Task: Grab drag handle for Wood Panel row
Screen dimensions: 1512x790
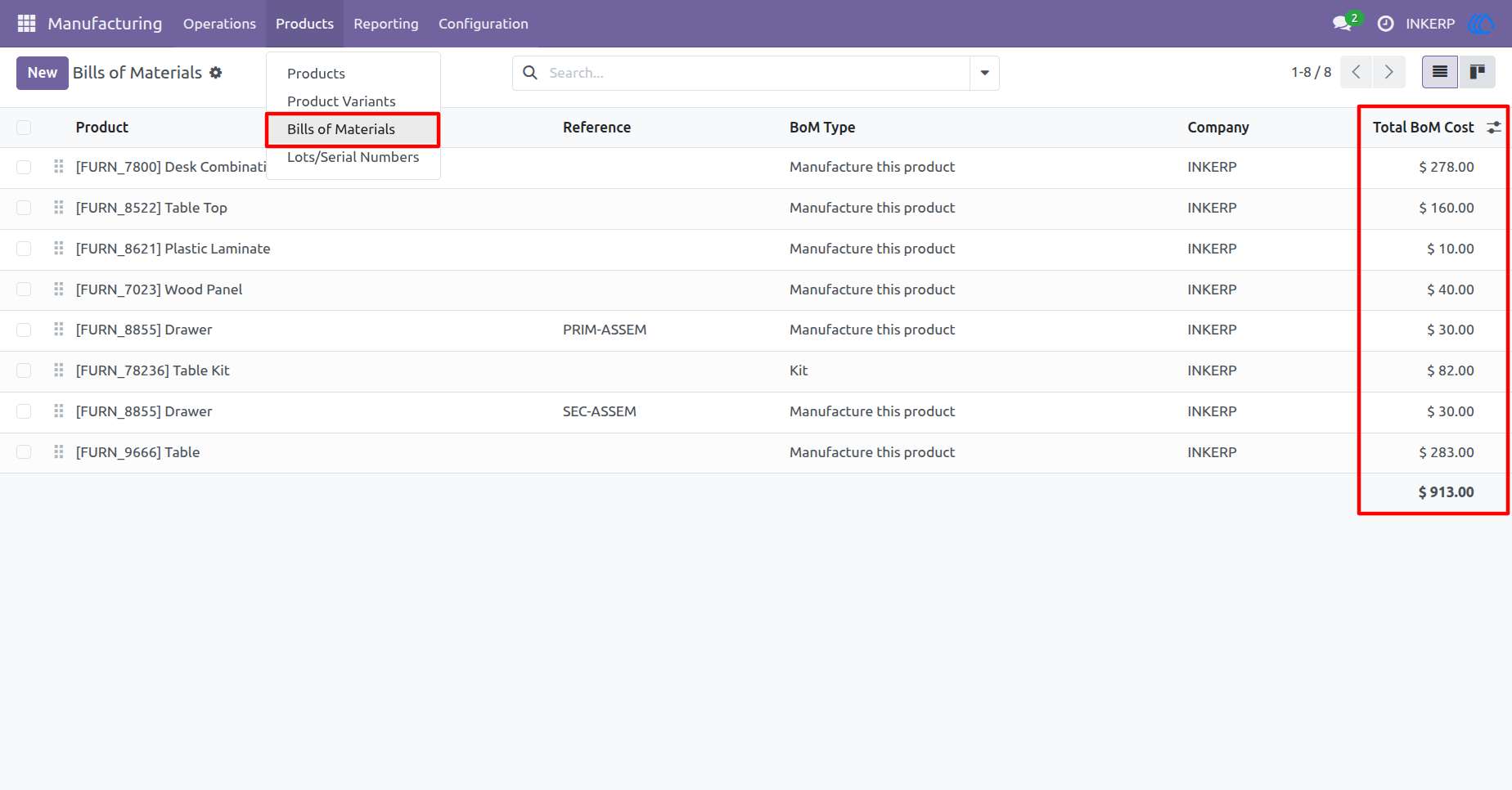Action: click(x=59, y=290)
